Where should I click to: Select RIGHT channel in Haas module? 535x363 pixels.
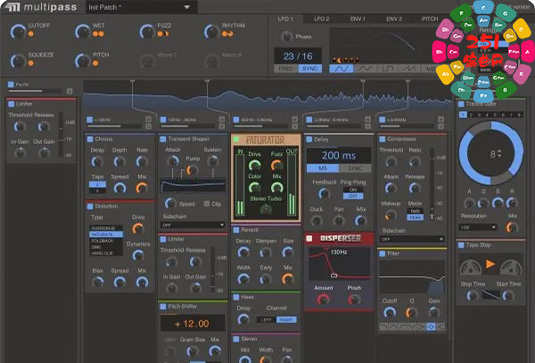286,320
